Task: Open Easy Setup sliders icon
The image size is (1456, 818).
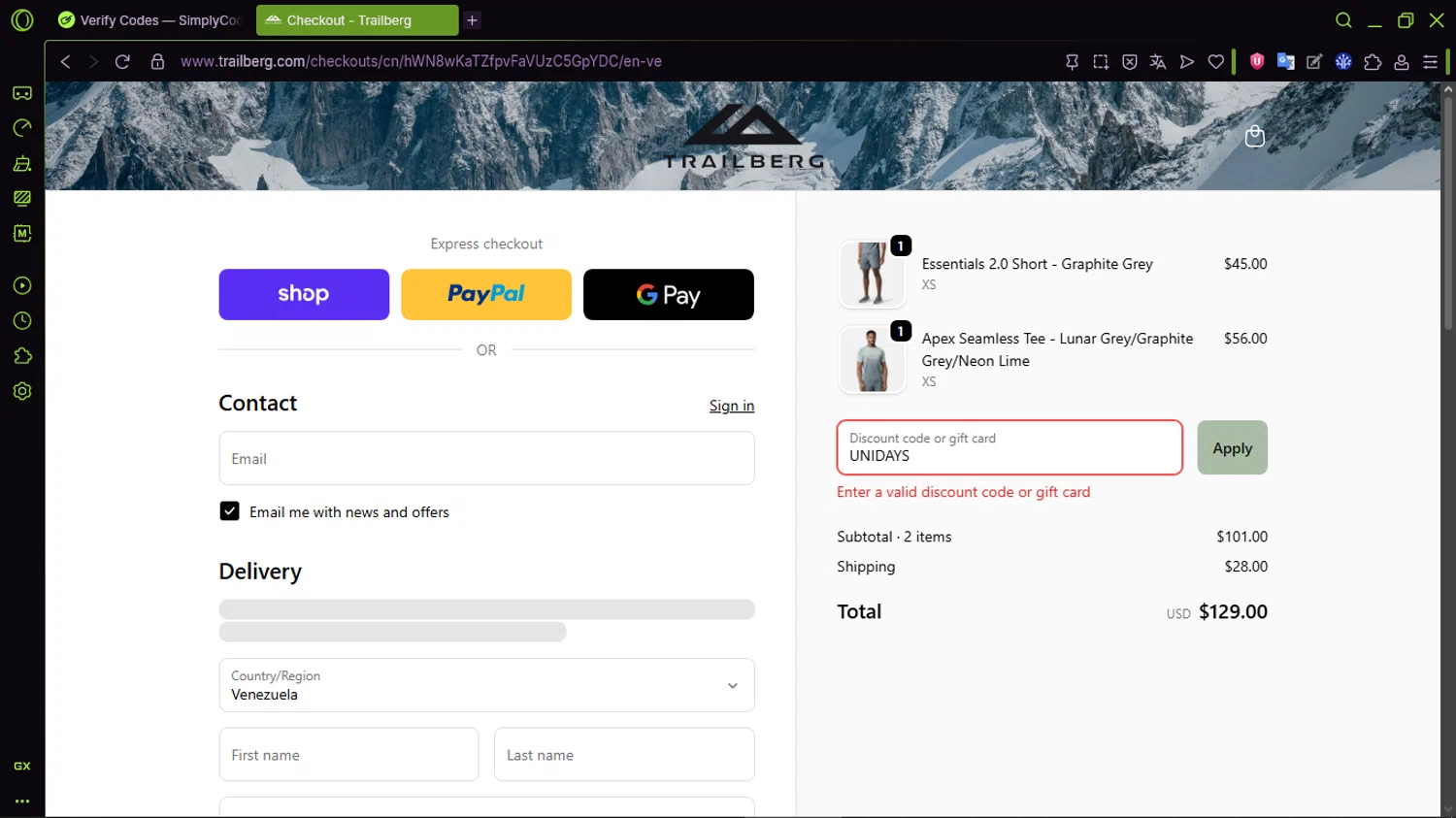Action: (1430, 61)
